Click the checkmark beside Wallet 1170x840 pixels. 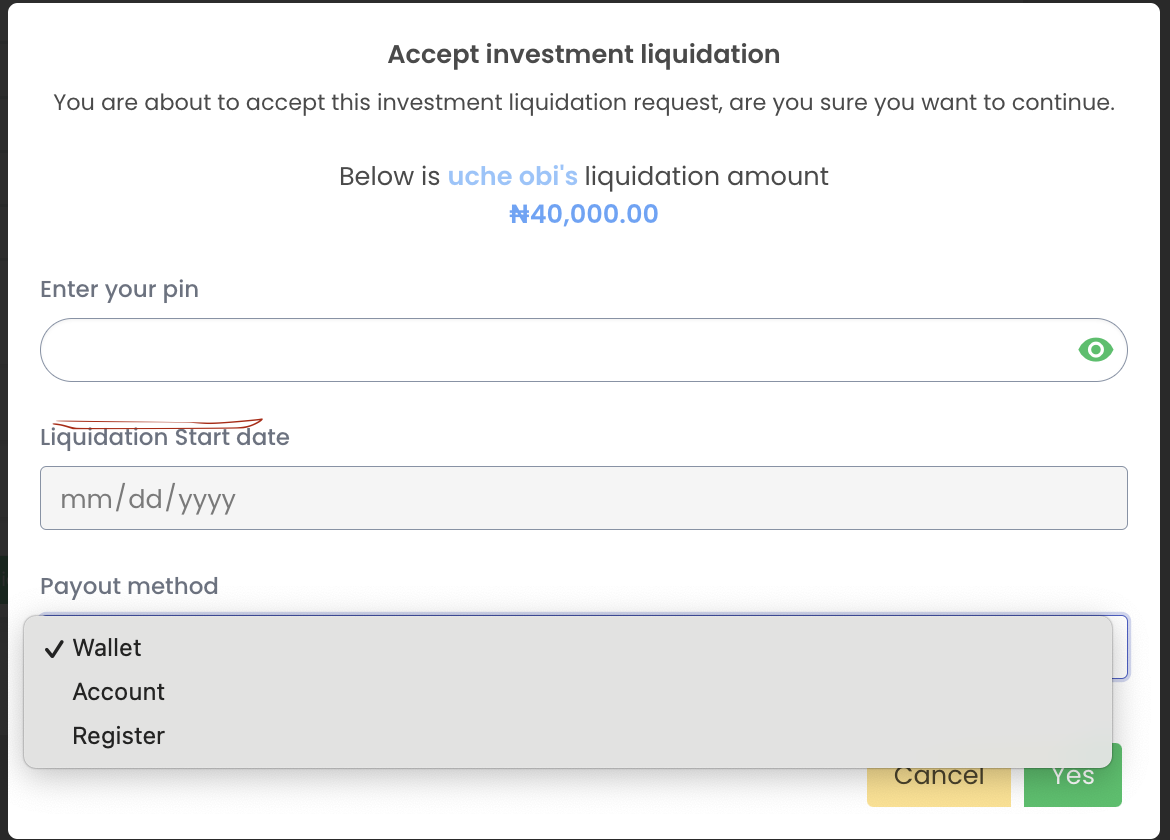point(54,649)
